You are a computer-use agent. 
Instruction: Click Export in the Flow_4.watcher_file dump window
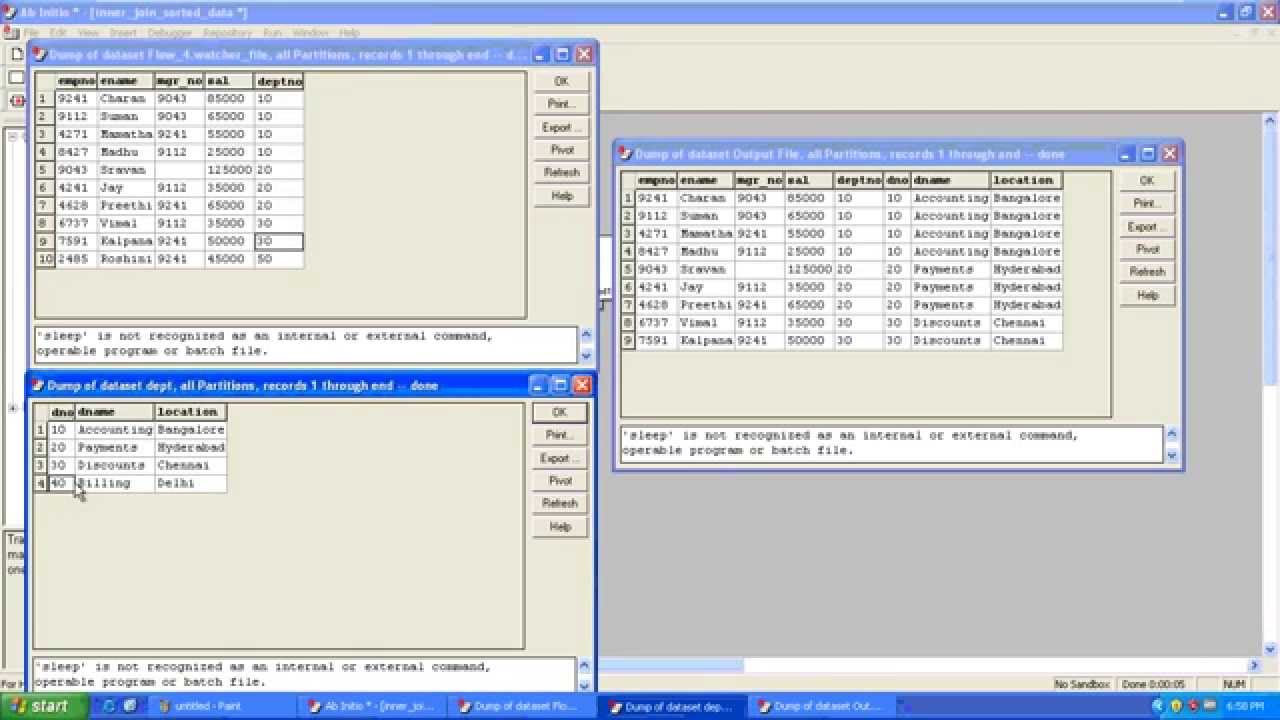click(561, 127)
